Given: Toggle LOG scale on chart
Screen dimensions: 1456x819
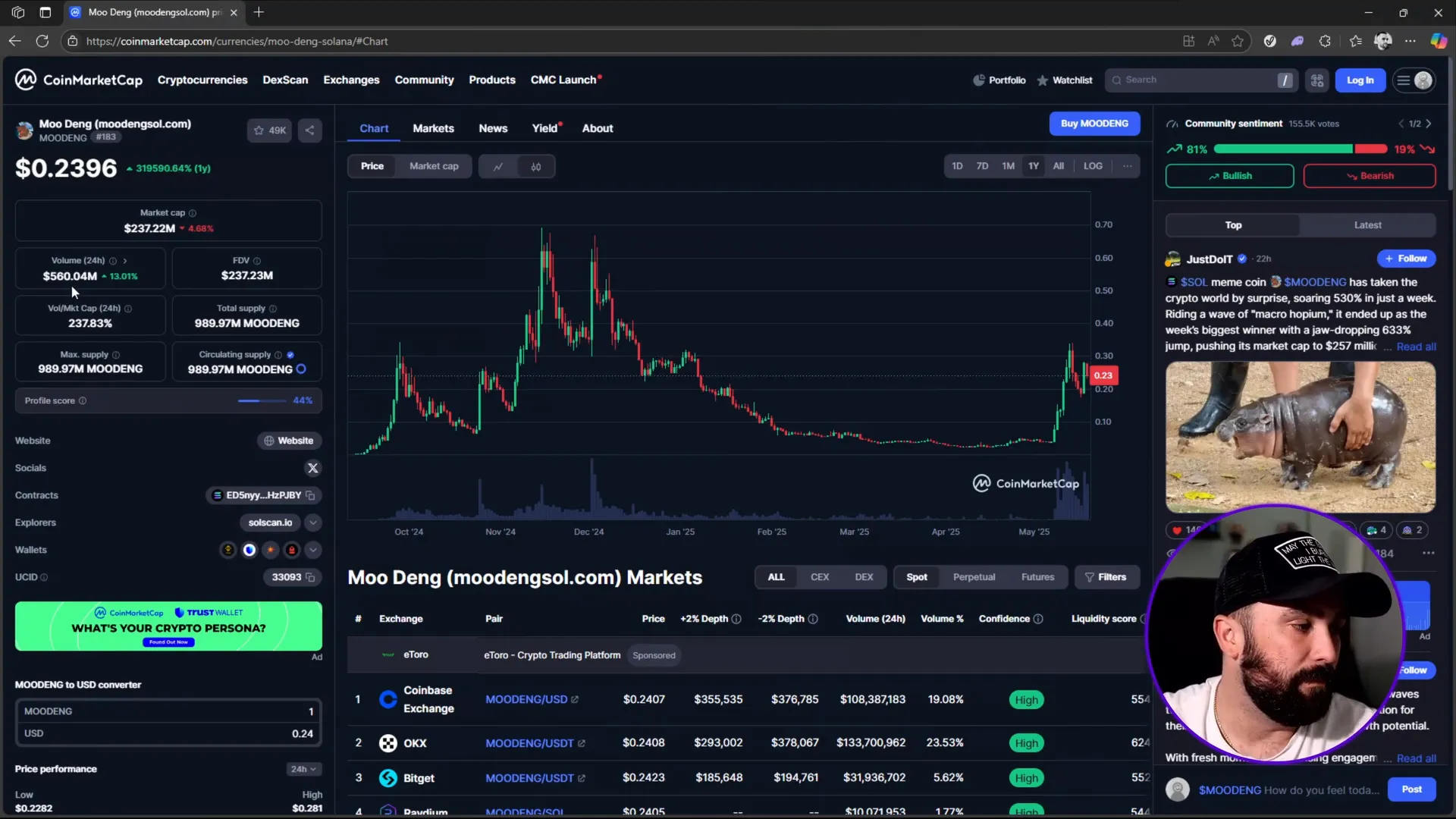Looking at the screenshot, I should tap(1093, 166).
